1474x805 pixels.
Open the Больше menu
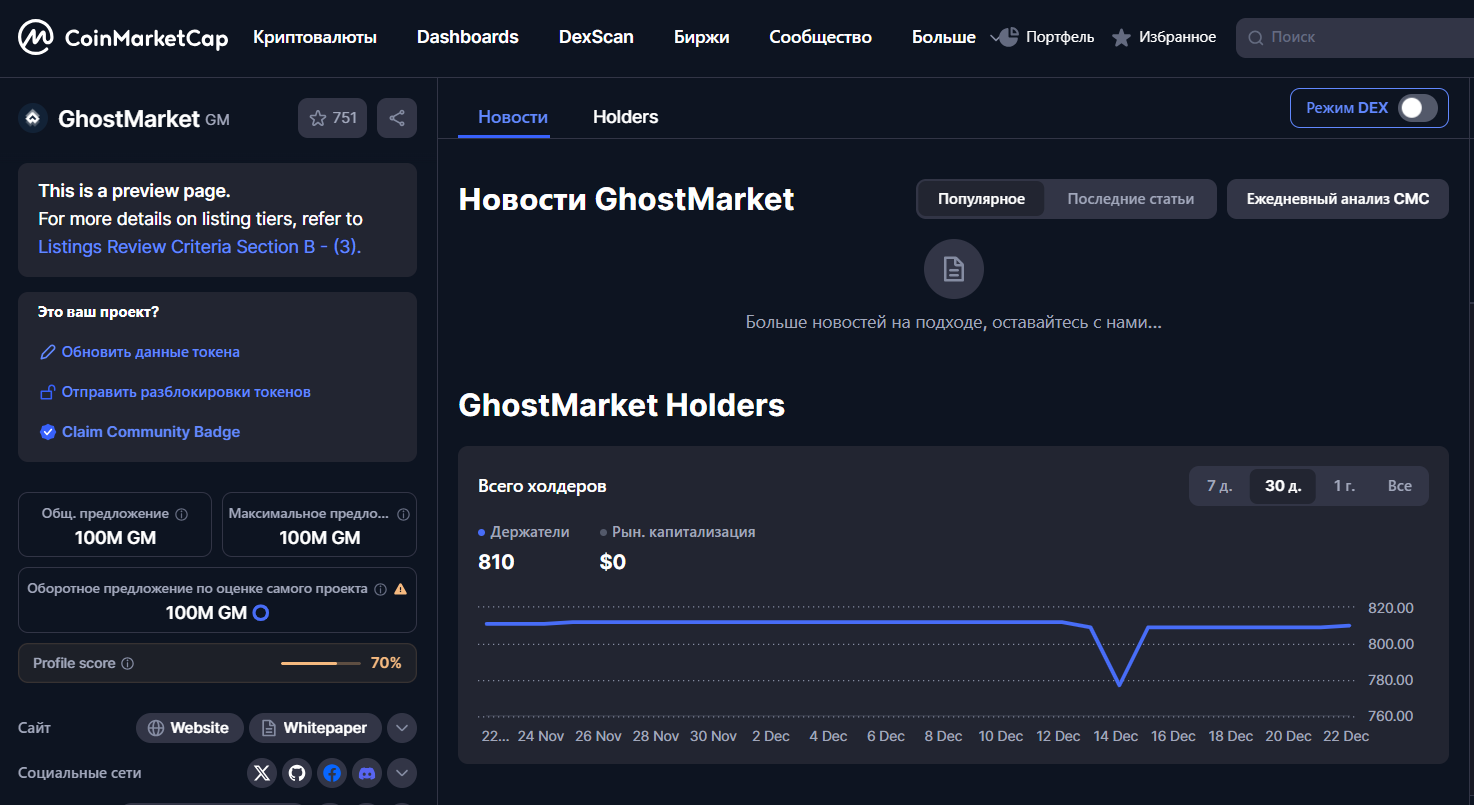pos(944,37)
